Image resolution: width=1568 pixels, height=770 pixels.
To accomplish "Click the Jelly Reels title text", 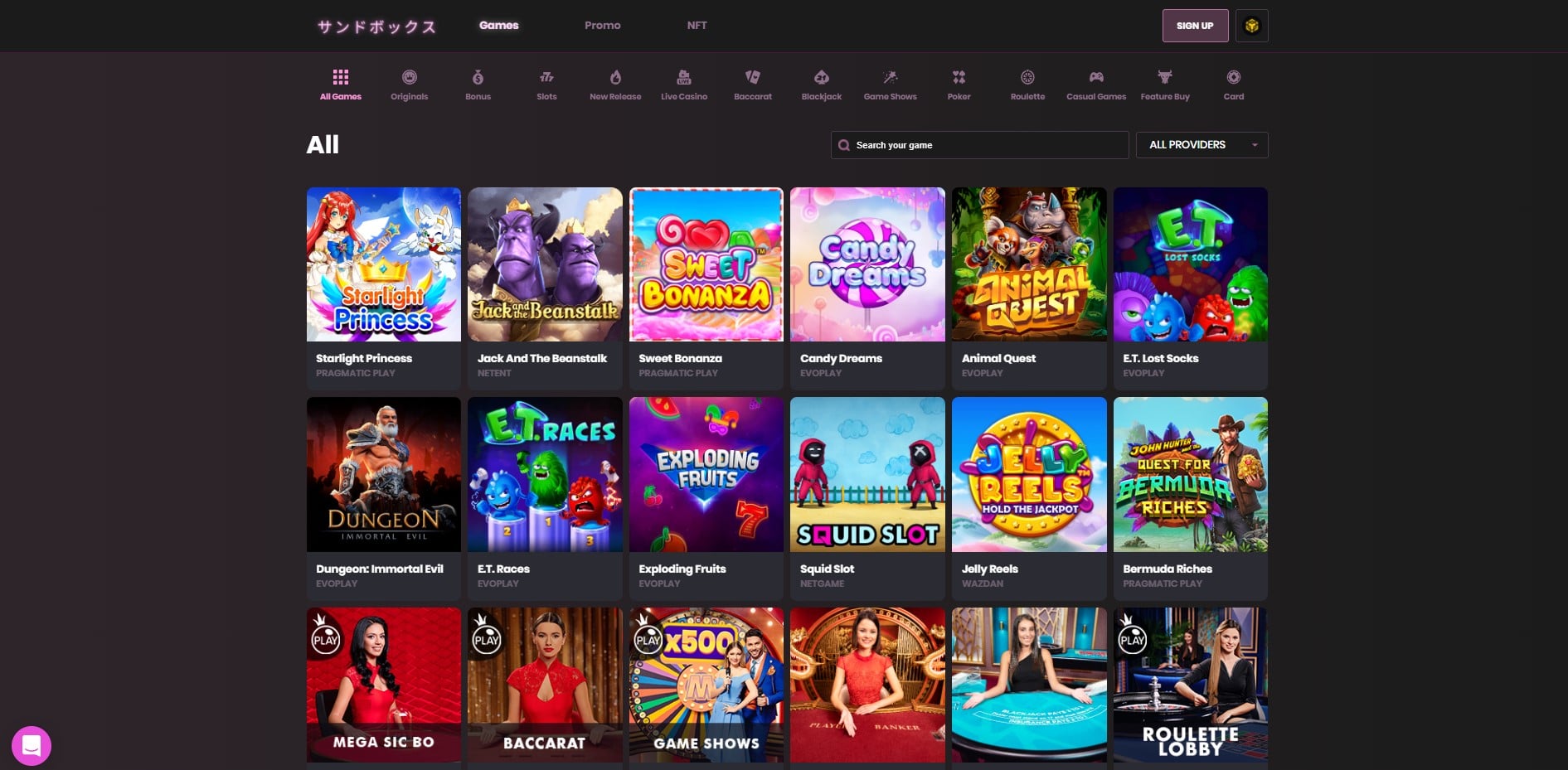I will 990,569.
